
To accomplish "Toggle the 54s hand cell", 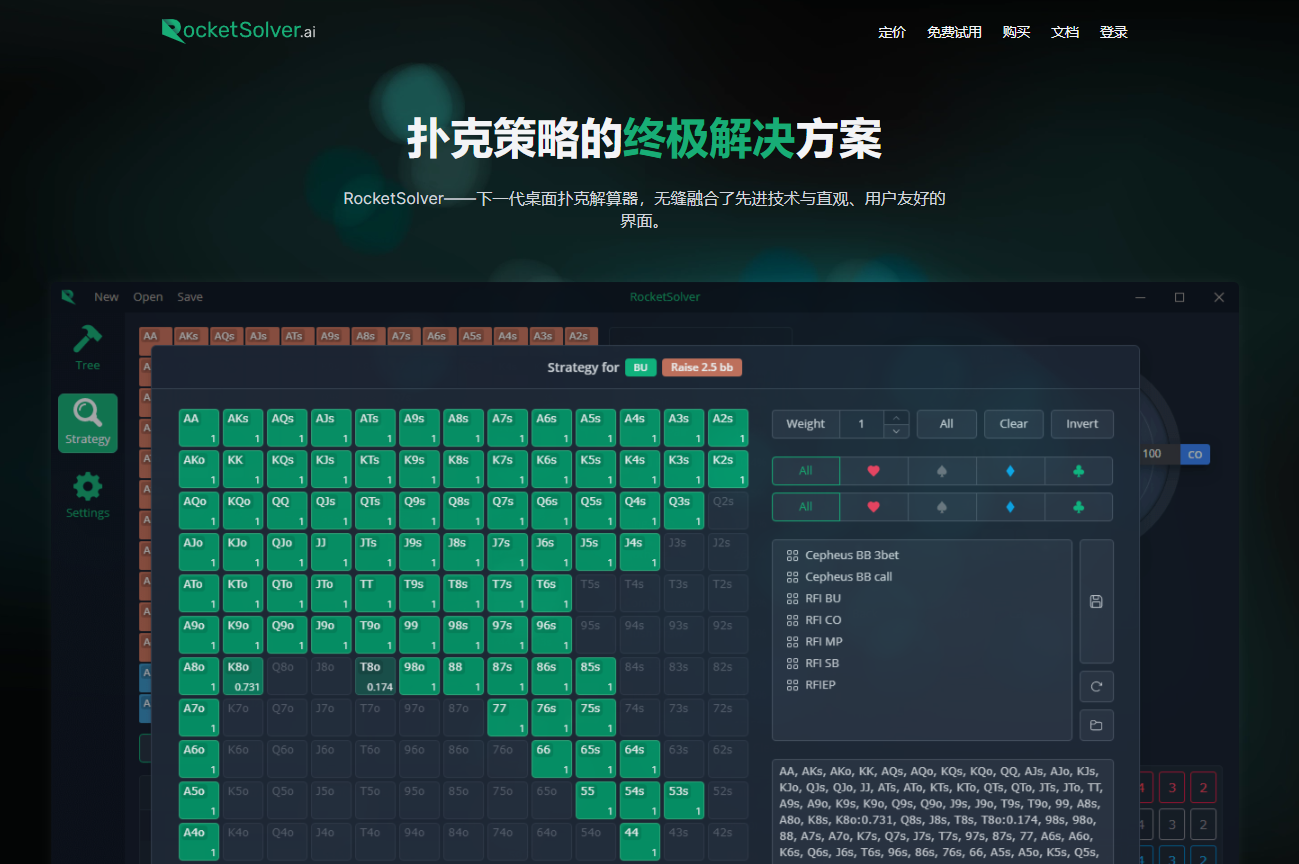I will (x=639, y=800).
